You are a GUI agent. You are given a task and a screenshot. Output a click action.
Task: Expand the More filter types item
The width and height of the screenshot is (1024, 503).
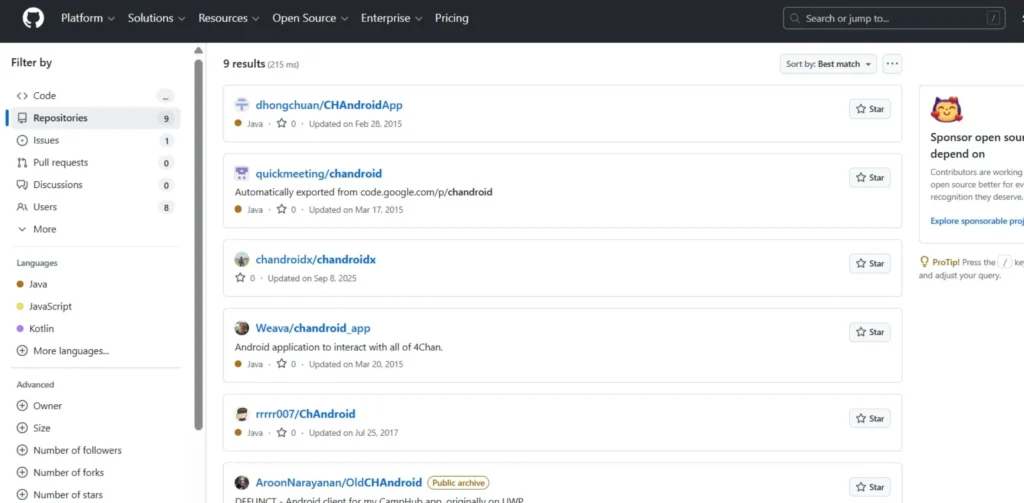(95, 229)
